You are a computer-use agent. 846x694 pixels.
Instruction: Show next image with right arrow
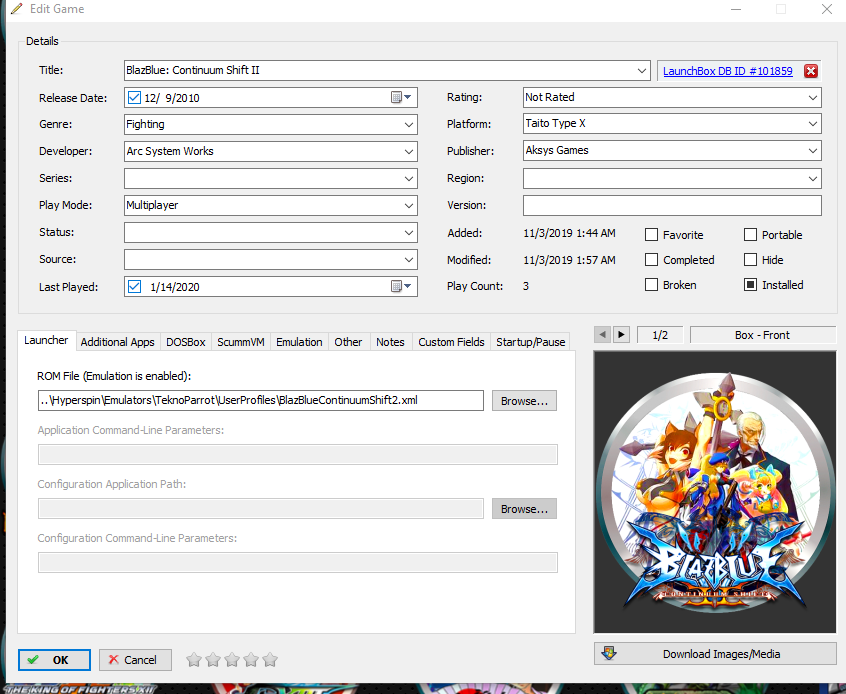coord(621,335)
